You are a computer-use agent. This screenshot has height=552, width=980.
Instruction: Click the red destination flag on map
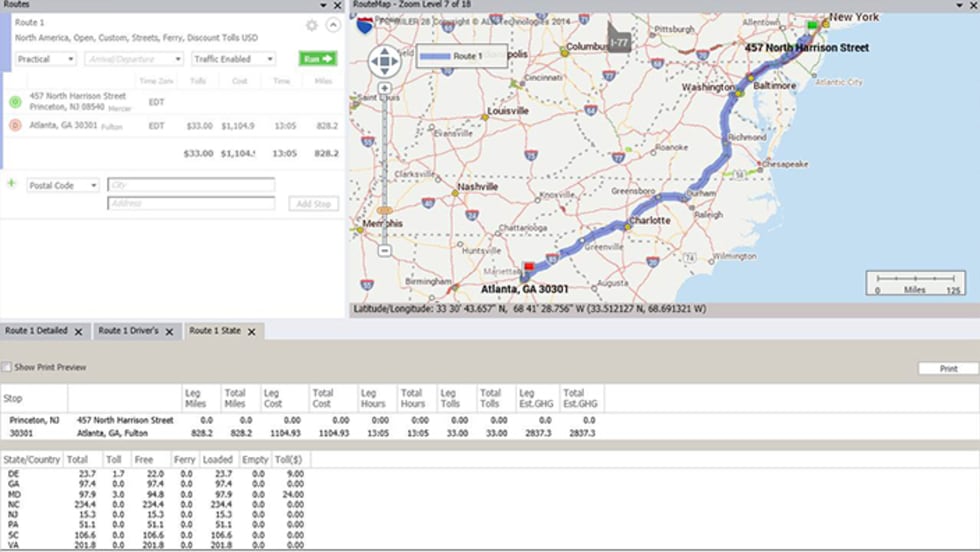[x=530, y=268]
